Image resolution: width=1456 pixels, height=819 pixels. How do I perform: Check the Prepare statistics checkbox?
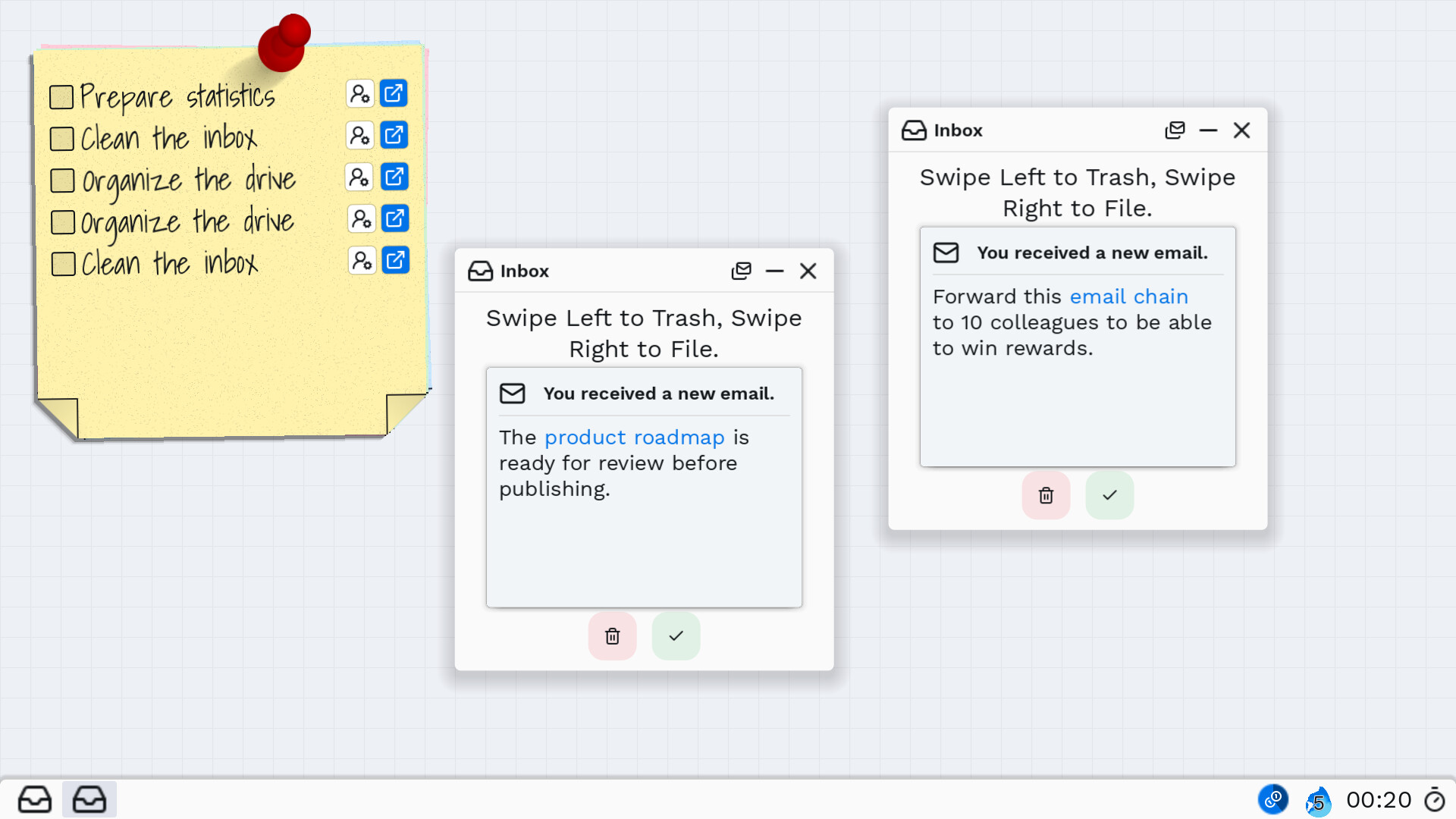coord(61,97)
